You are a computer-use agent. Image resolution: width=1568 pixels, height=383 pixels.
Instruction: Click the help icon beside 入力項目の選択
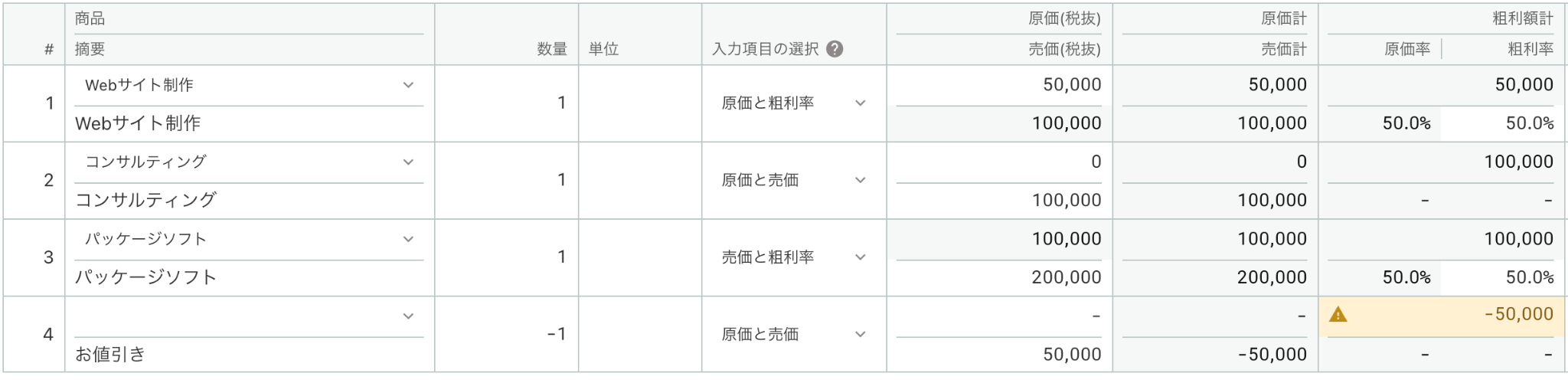(835, 49)
